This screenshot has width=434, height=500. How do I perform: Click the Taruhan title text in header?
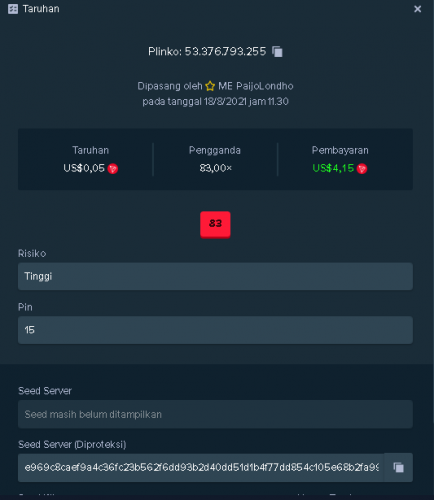[41, 9]
